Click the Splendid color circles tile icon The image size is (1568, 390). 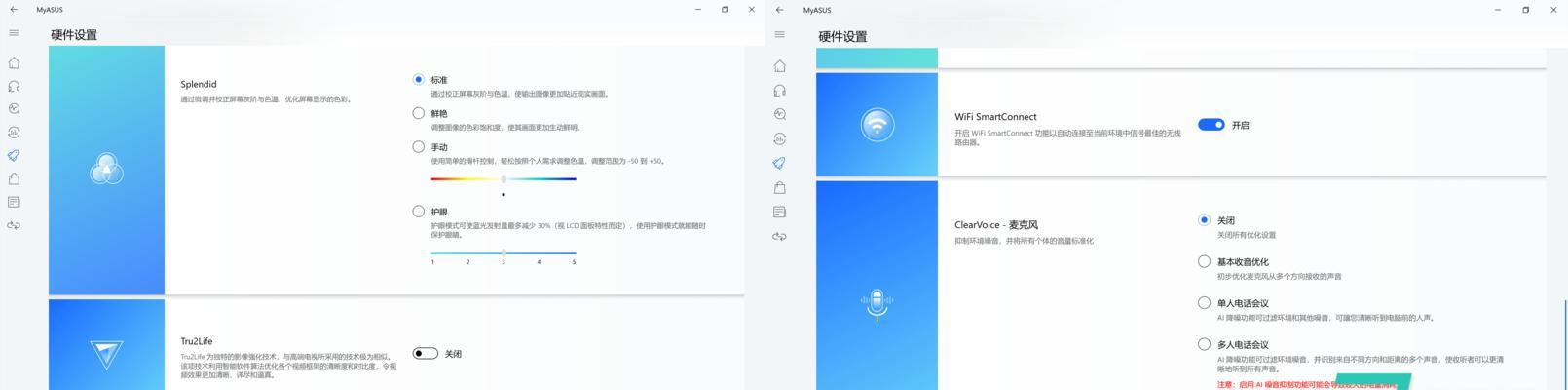(x=106, y=170)
